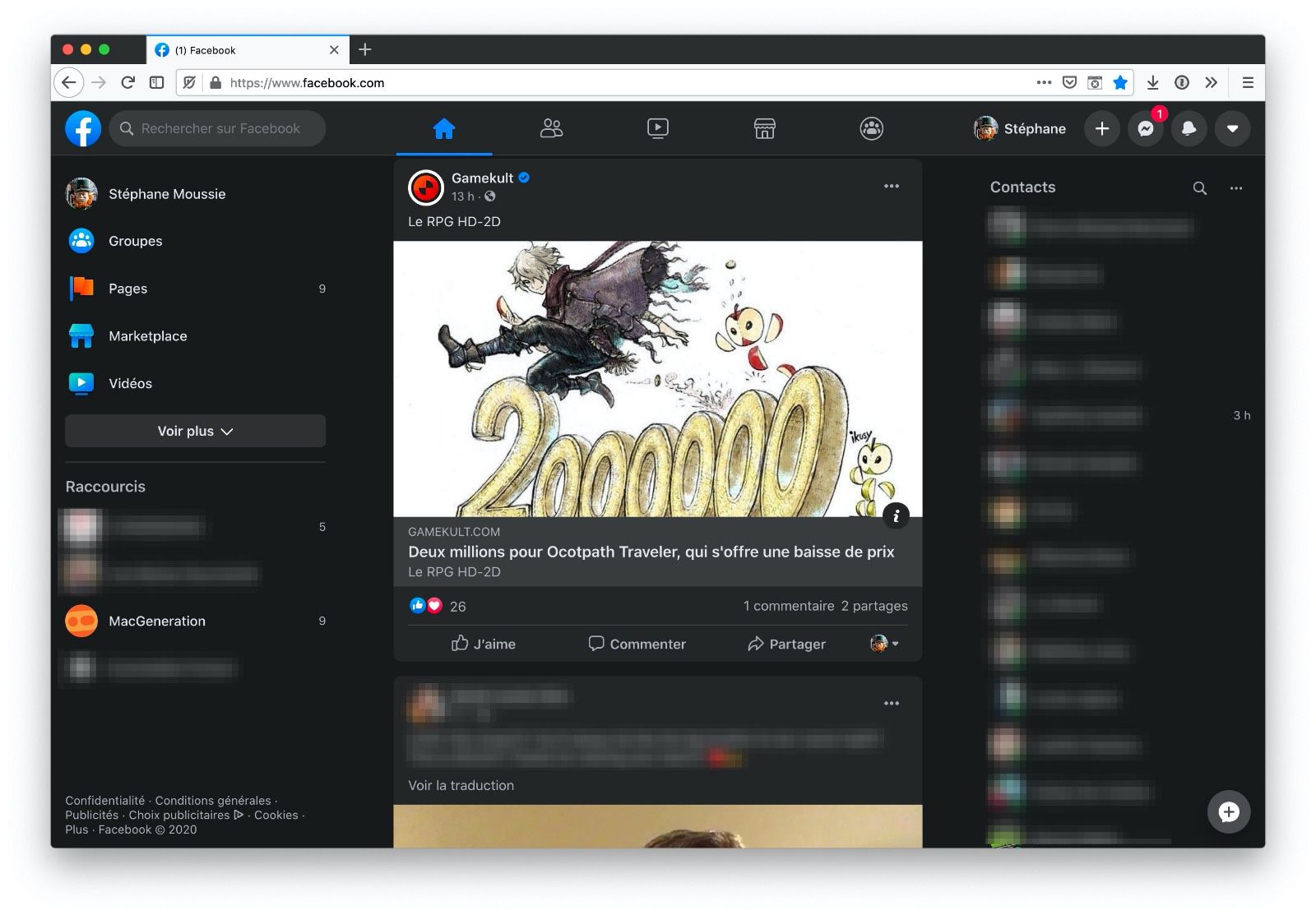Click the article info icon
The image size is (1316, 915).
(x=896, y=515)
